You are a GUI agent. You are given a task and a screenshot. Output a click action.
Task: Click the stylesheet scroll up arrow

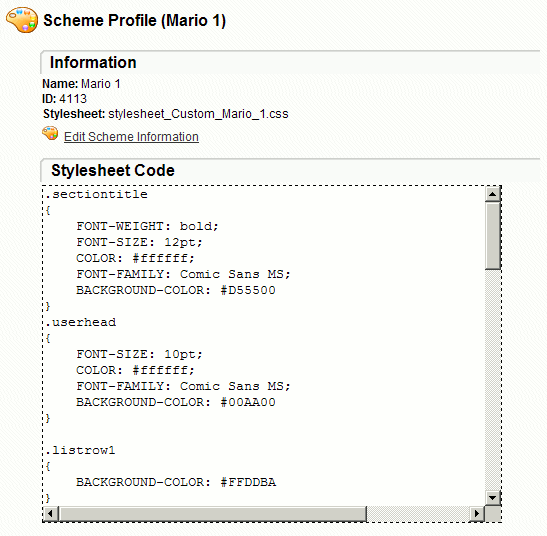(493, 194)
